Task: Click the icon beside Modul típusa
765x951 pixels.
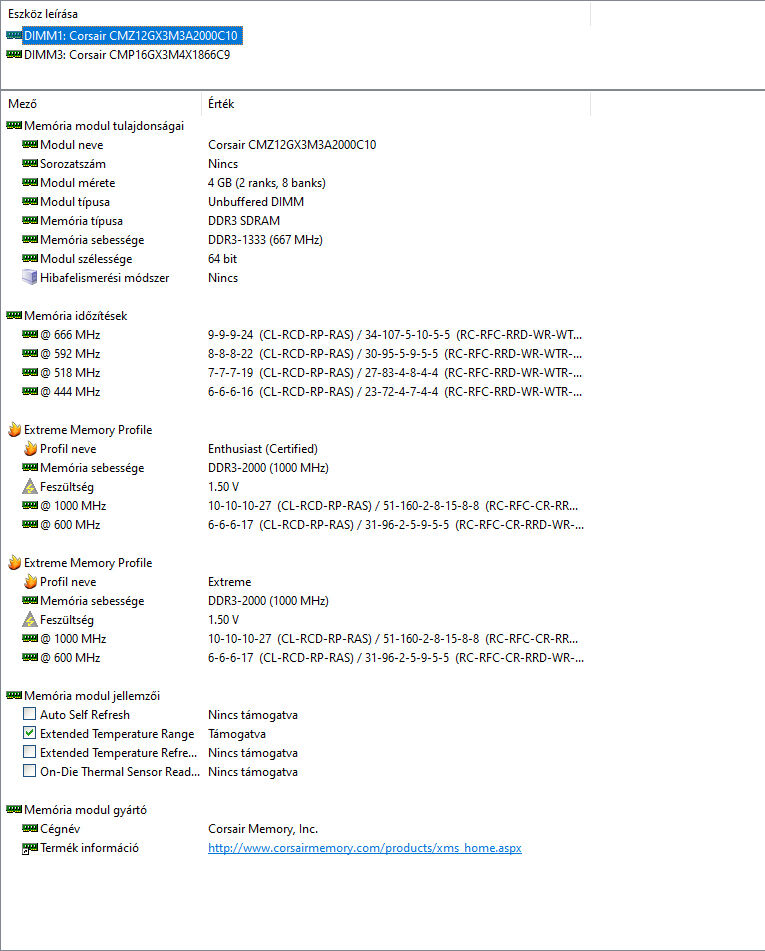Action: [30, 201]
